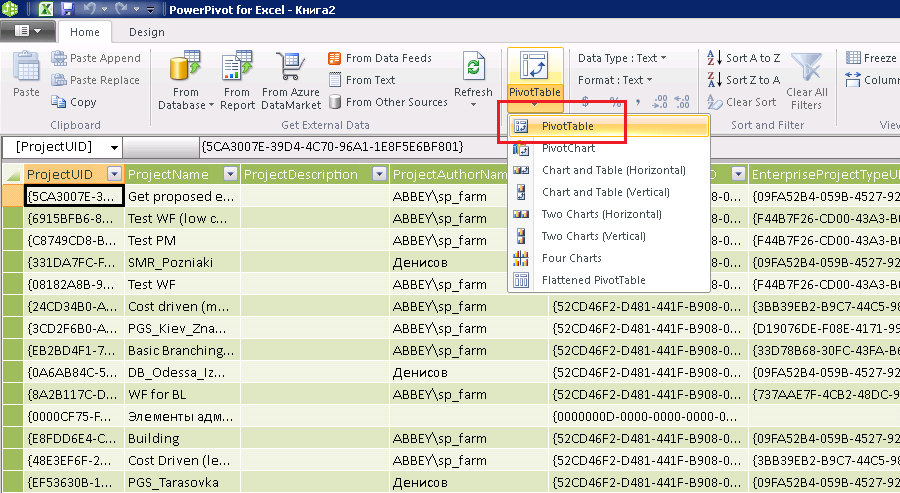Click the Undo icon in title bar

[90, 9]
